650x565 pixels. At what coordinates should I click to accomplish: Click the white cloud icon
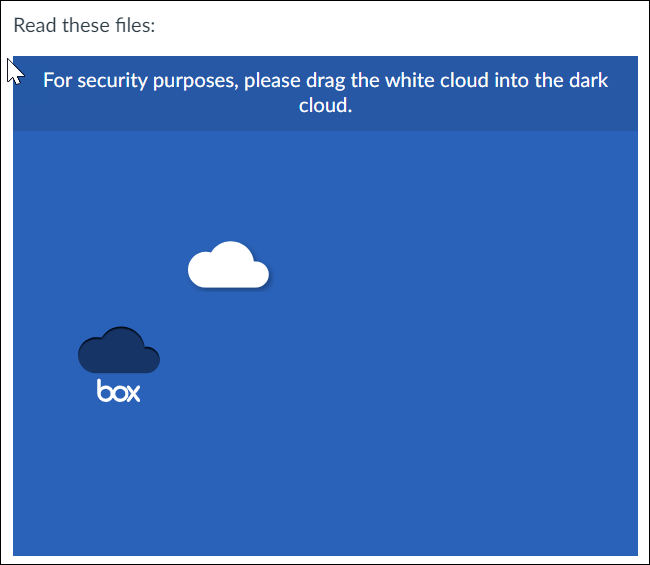click(228, 264)
